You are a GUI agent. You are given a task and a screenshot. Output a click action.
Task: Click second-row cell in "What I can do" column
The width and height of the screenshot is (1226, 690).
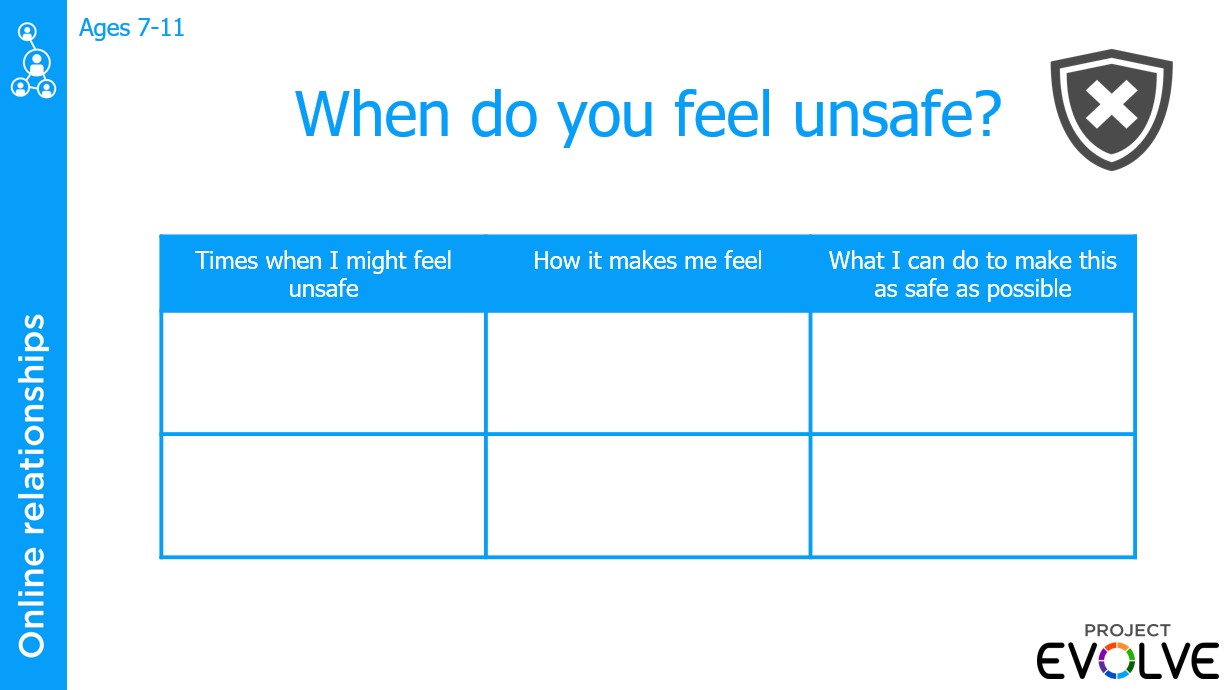click(972, 495)
